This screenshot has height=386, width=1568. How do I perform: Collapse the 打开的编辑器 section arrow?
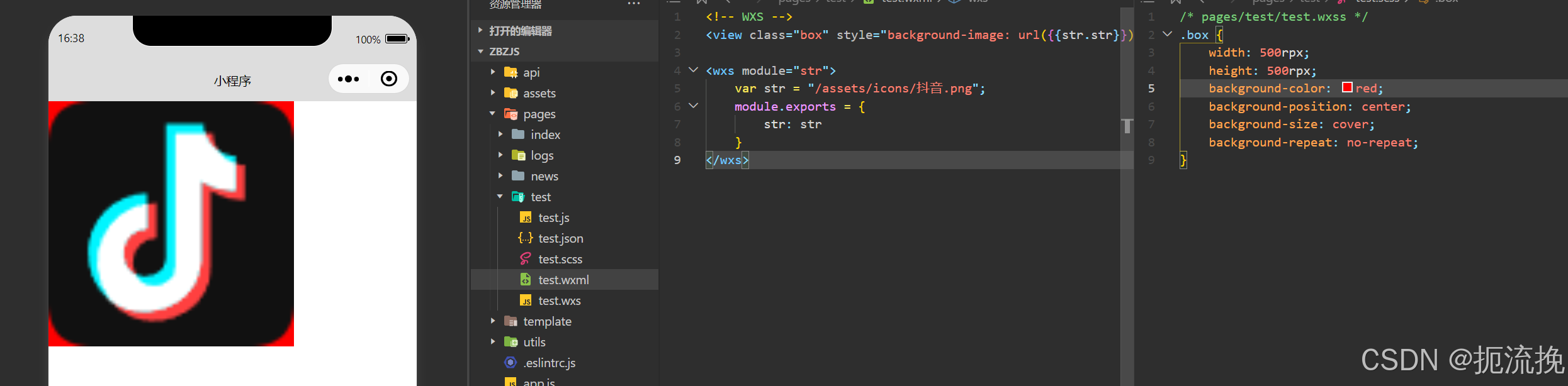click(480, 30)
